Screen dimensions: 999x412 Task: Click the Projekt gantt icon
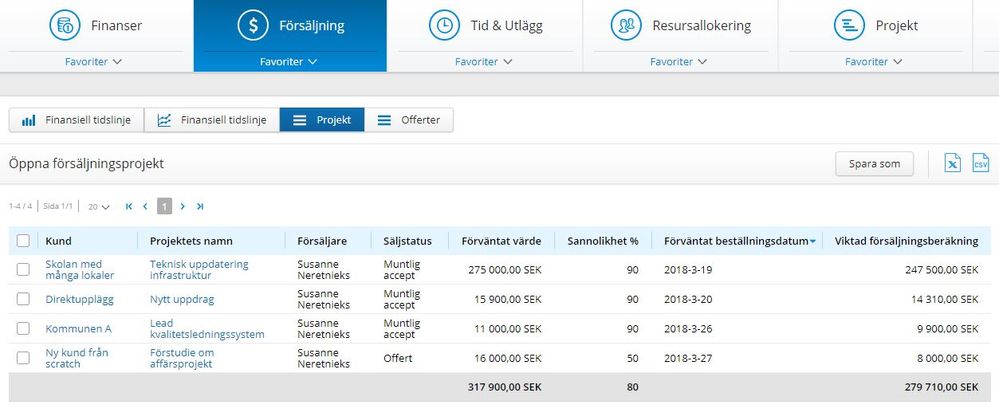click(849, 25)
